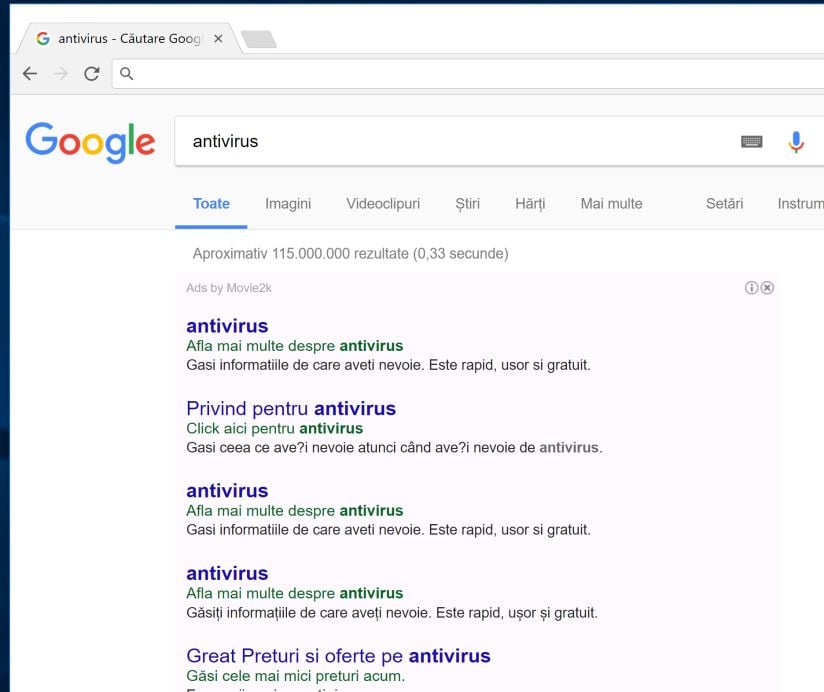Click the Click aici pentru antivirus text
Viewport: 824px width, 692px height.
pyautogui.click(x=274, y=429)
